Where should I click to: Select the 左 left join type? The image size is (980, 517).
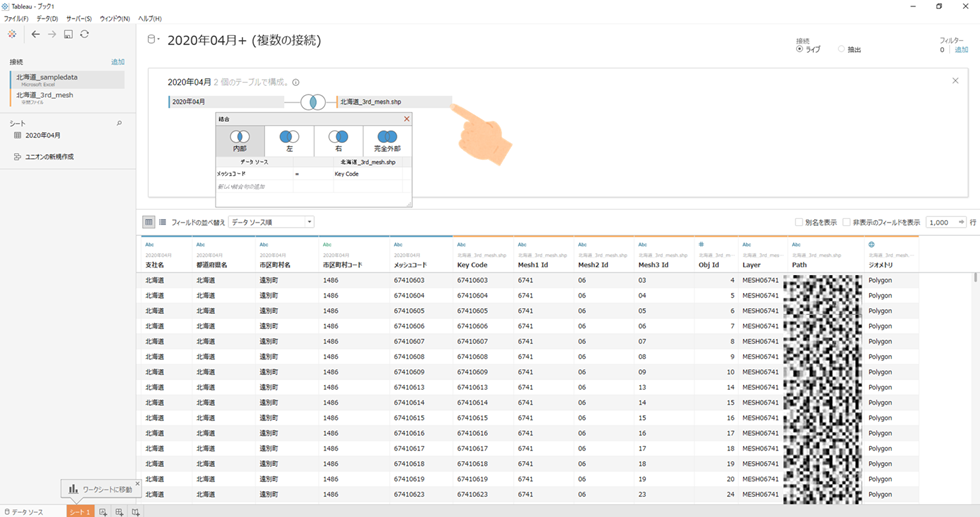(289, 141)
